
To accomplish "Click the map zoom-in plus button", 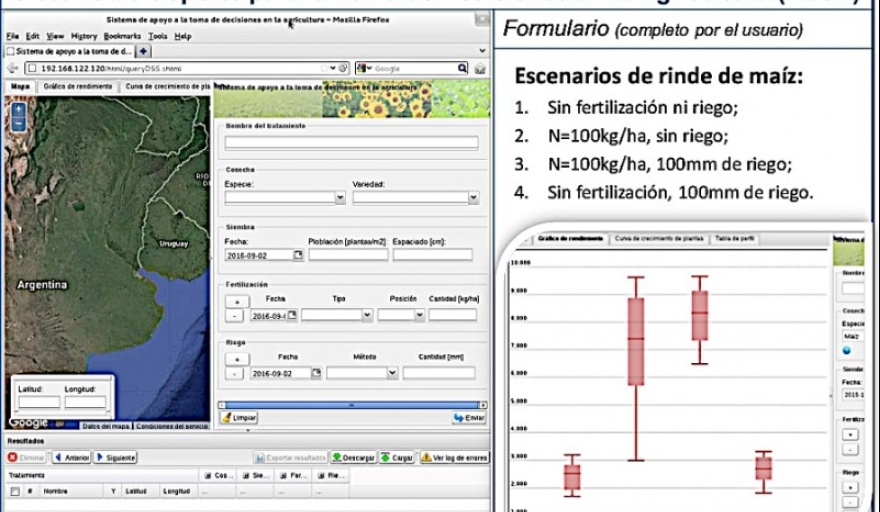I will click(x=20, y=108).
